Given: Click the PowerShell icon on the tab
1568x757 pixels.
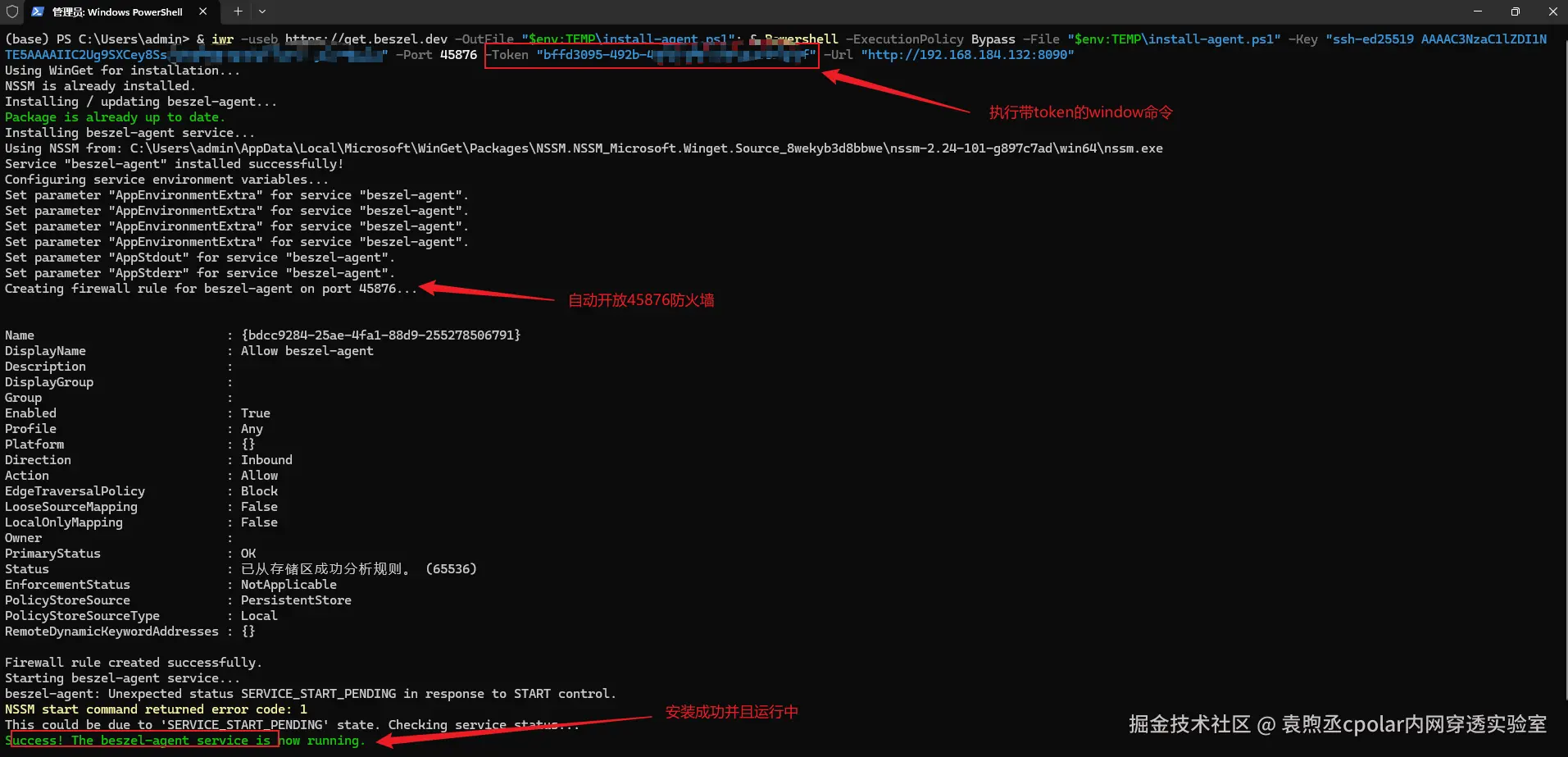Looking at the screenshot, I should click(38, 11).
